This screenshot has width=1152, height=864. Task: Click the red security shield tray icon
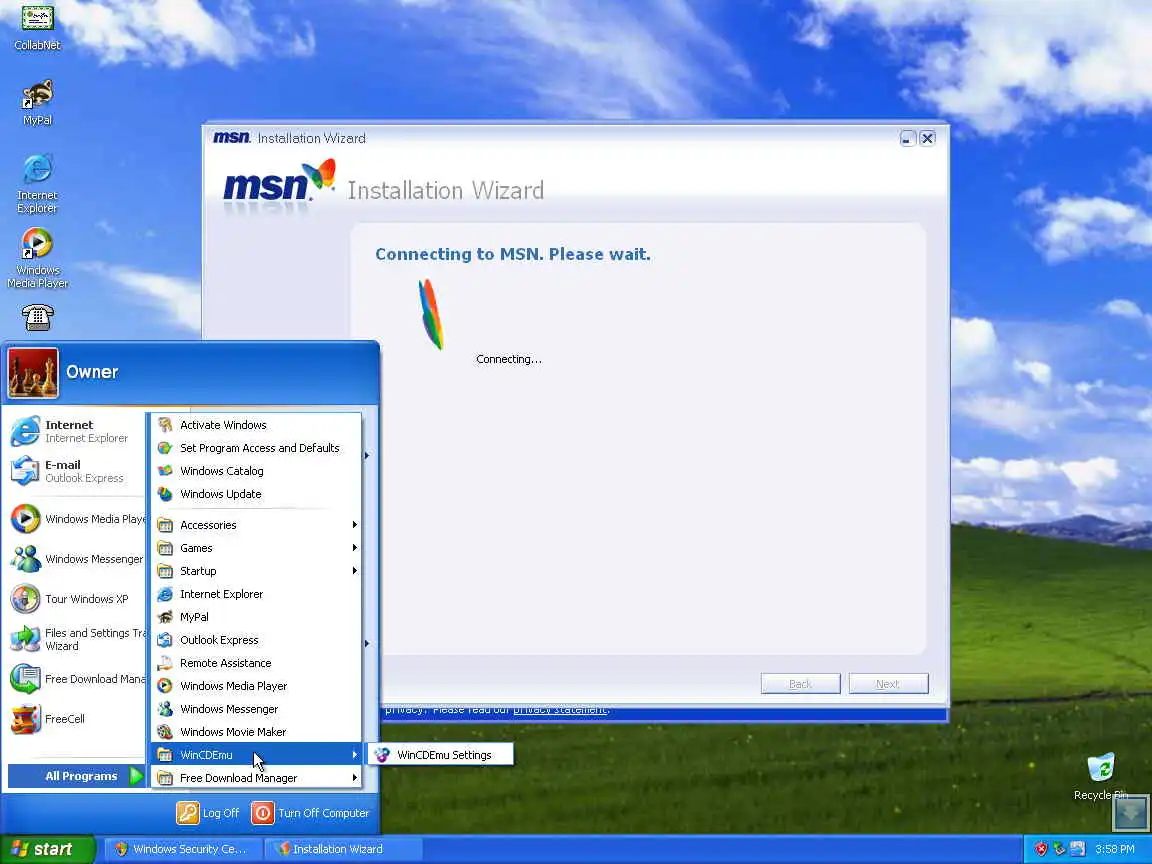1040,849
